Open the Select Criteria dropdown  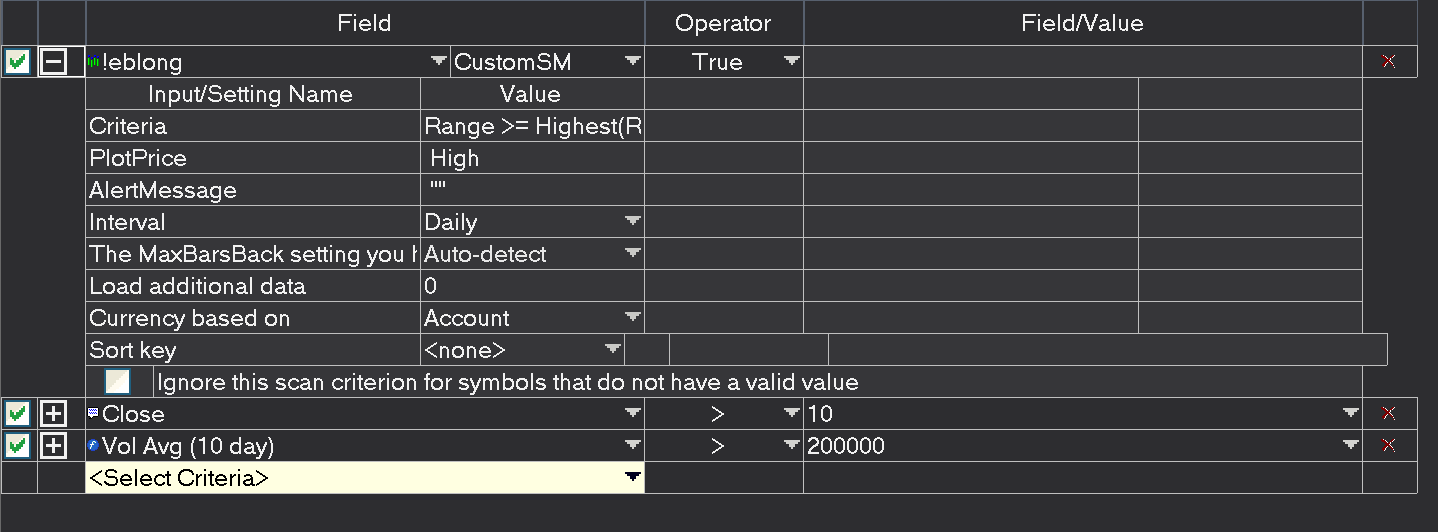632,478
